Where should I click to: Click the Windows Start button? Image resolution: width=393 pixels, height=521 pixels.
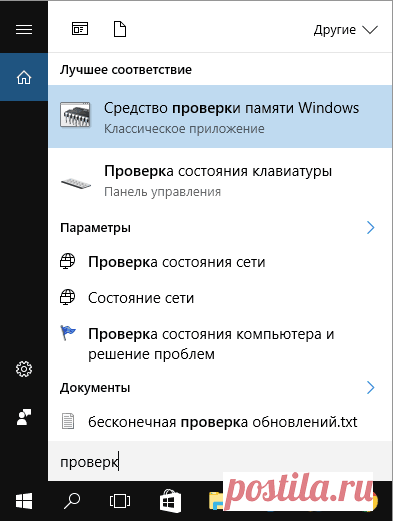[x=24, y=501]
